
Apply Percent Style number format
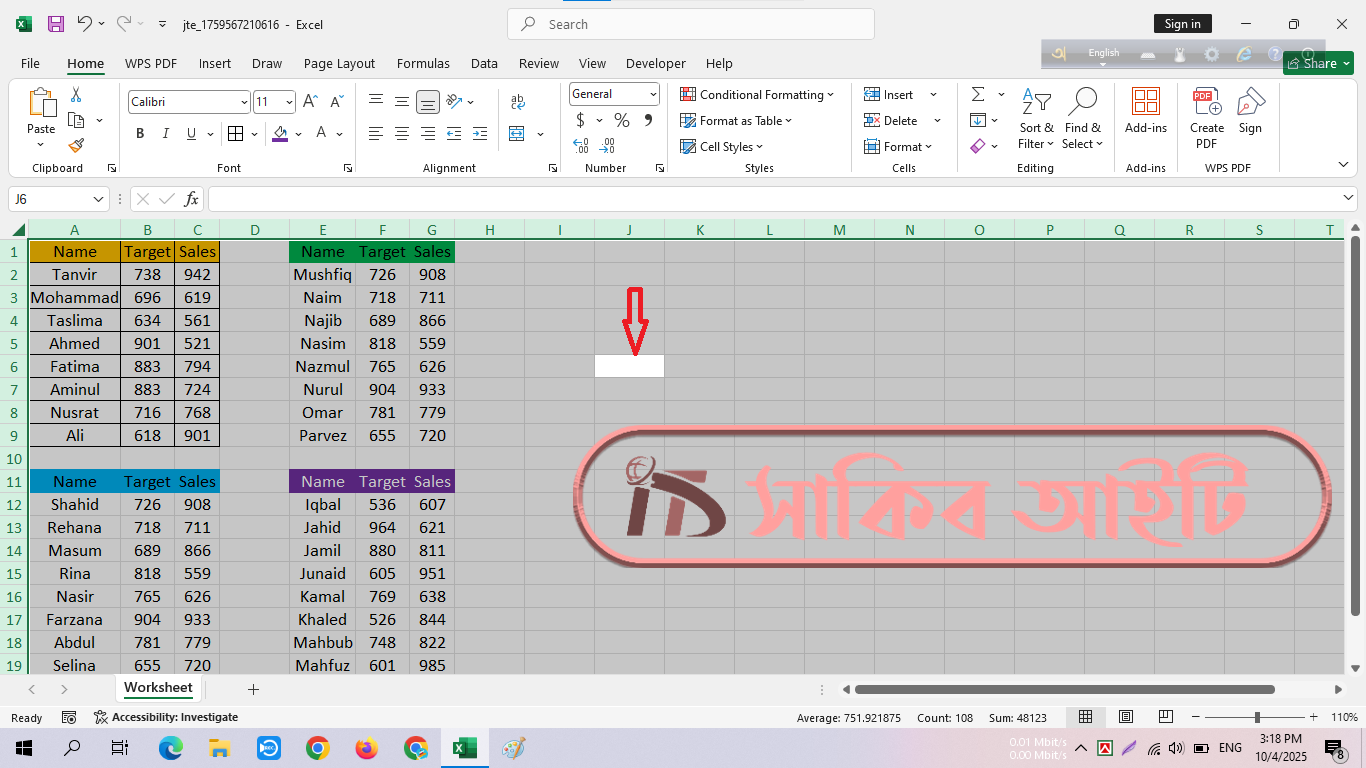click(x=622, y=120)
